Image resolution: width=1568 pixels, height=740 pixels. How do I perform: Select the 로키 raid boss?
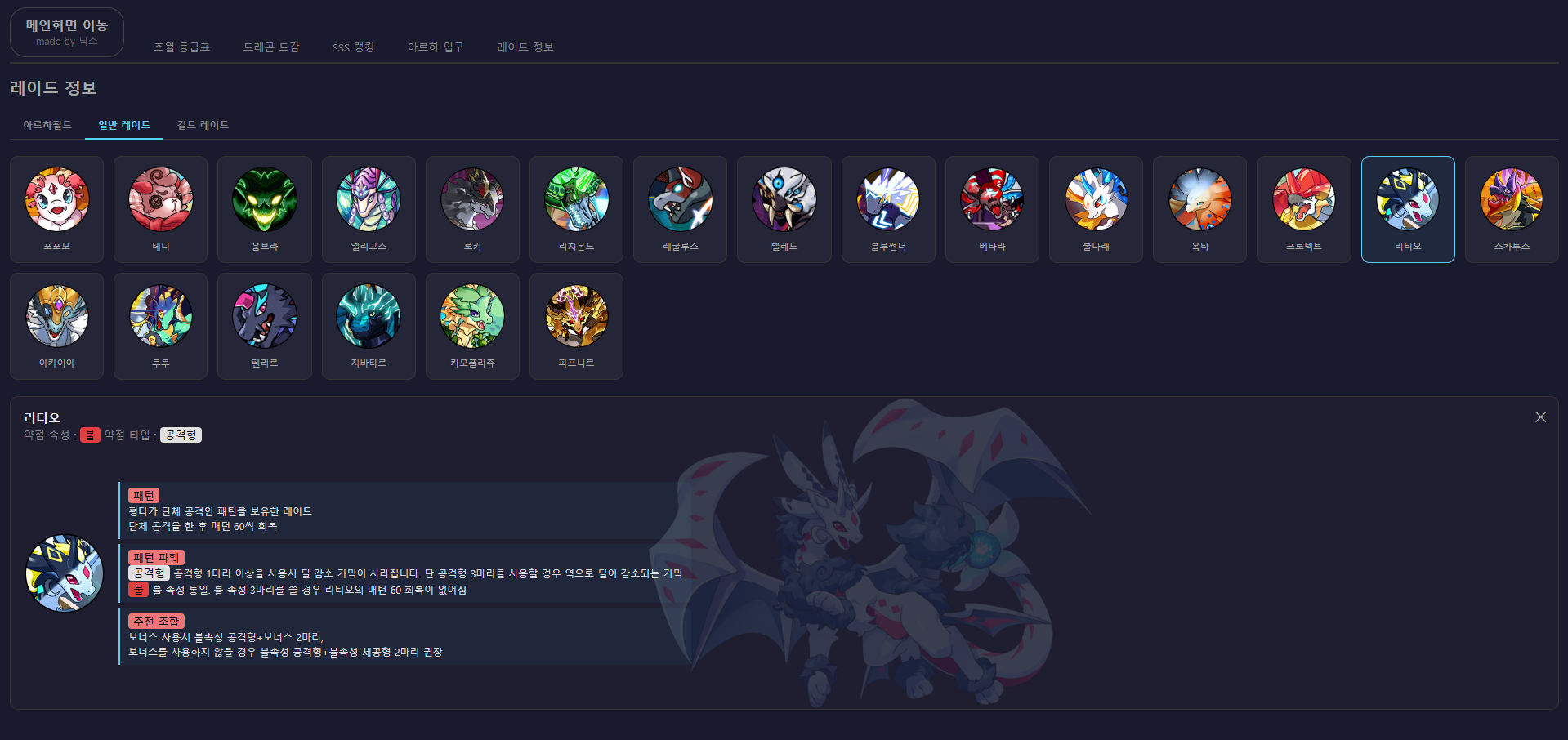tap(472, 209)
